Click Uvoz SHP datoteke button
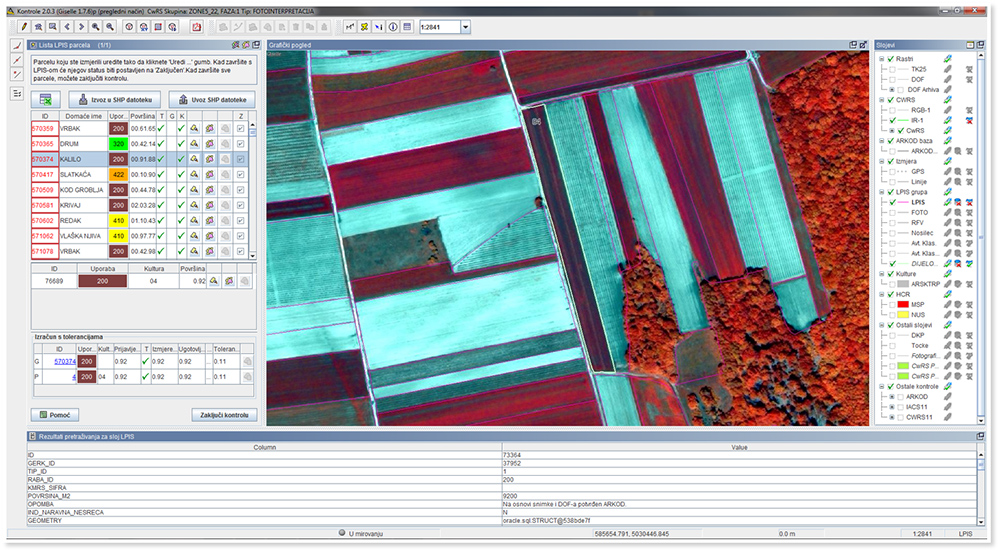Viewport: 1000px width, 552px height. [212, 99]
